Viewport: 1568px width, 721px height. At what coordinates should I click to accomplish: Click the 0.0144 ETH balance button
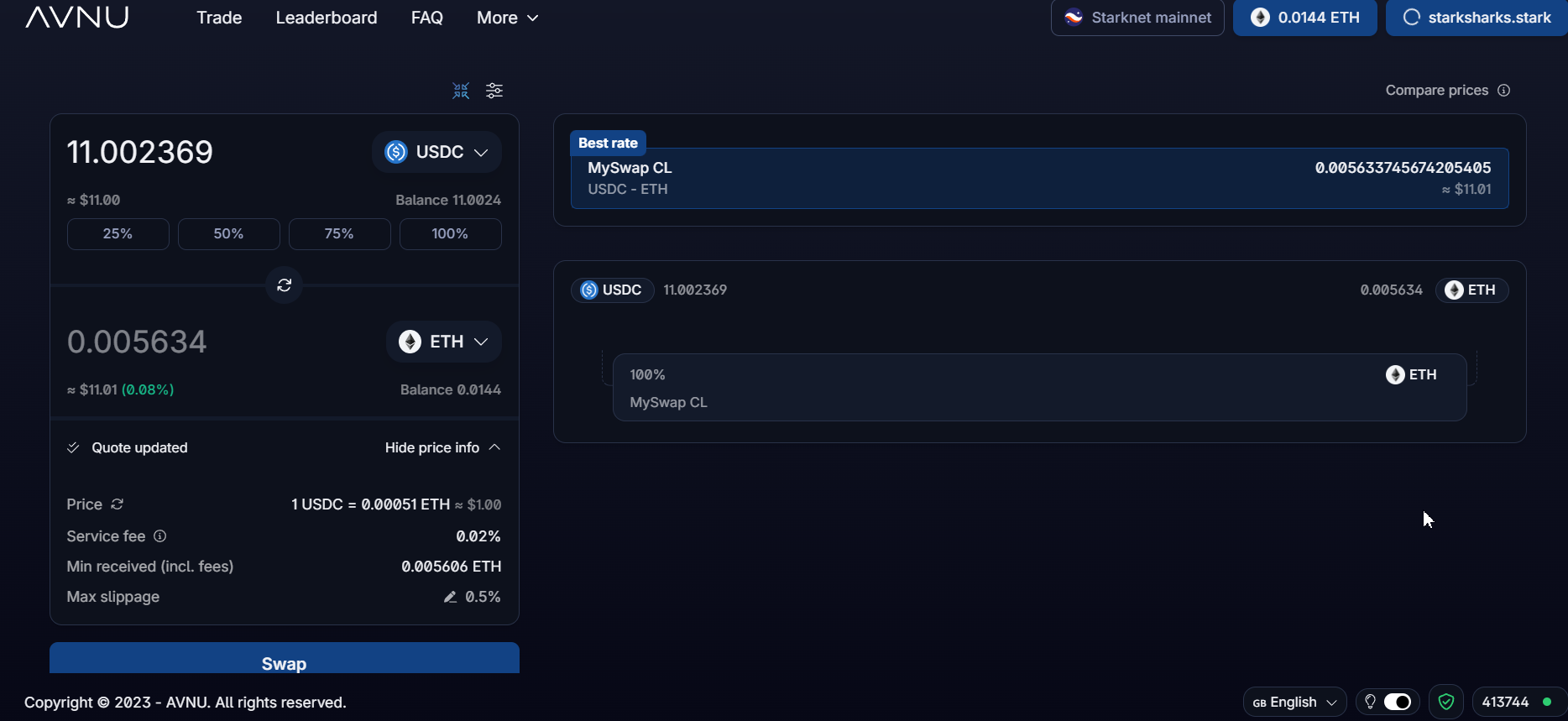(1305, 18)
